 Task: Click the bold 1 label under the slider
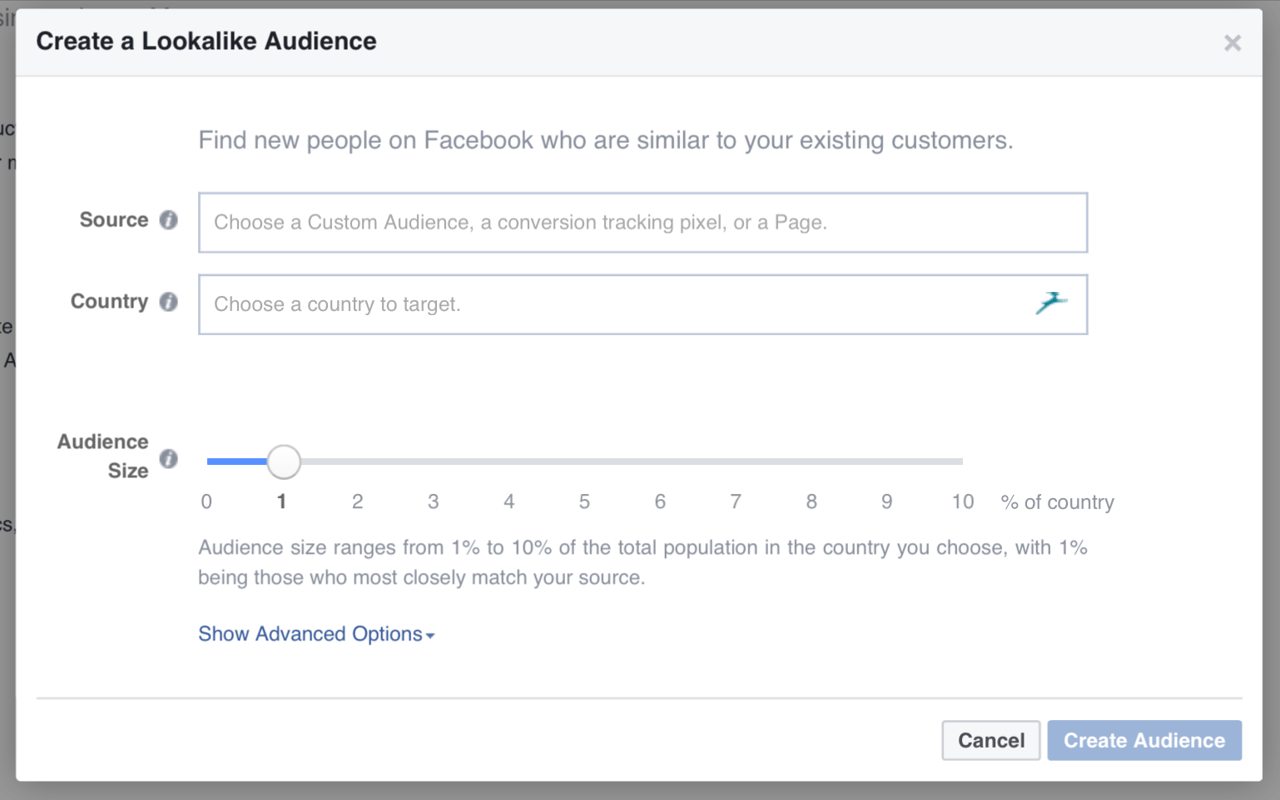(281, 501)
